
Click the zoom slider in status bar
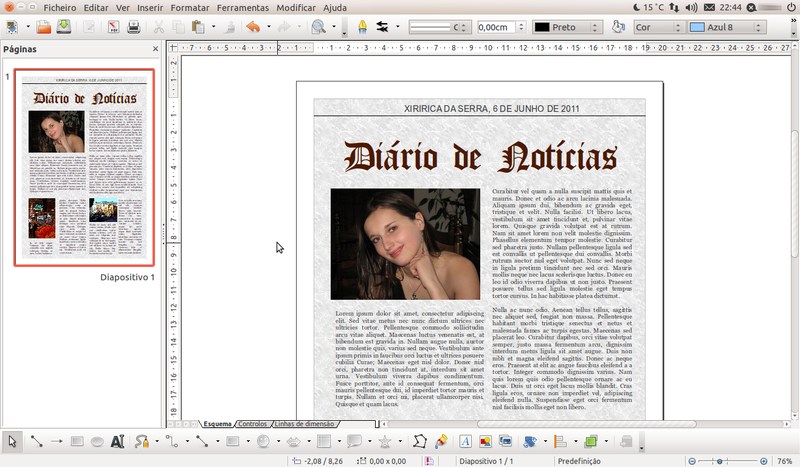pyautogui.click(x=720, y=461)
